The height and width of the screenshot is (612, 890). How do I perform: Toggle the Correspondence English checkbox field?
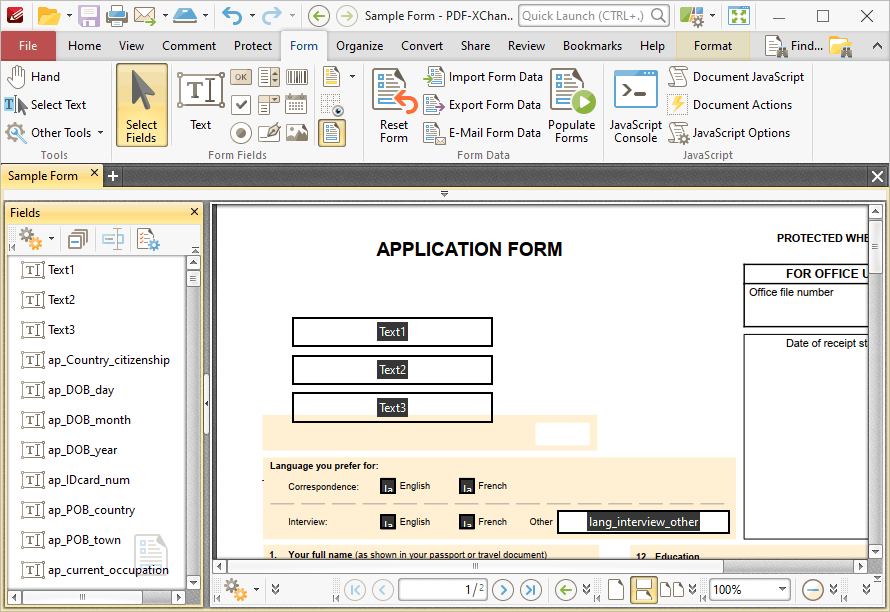click(x=388, y=486)
